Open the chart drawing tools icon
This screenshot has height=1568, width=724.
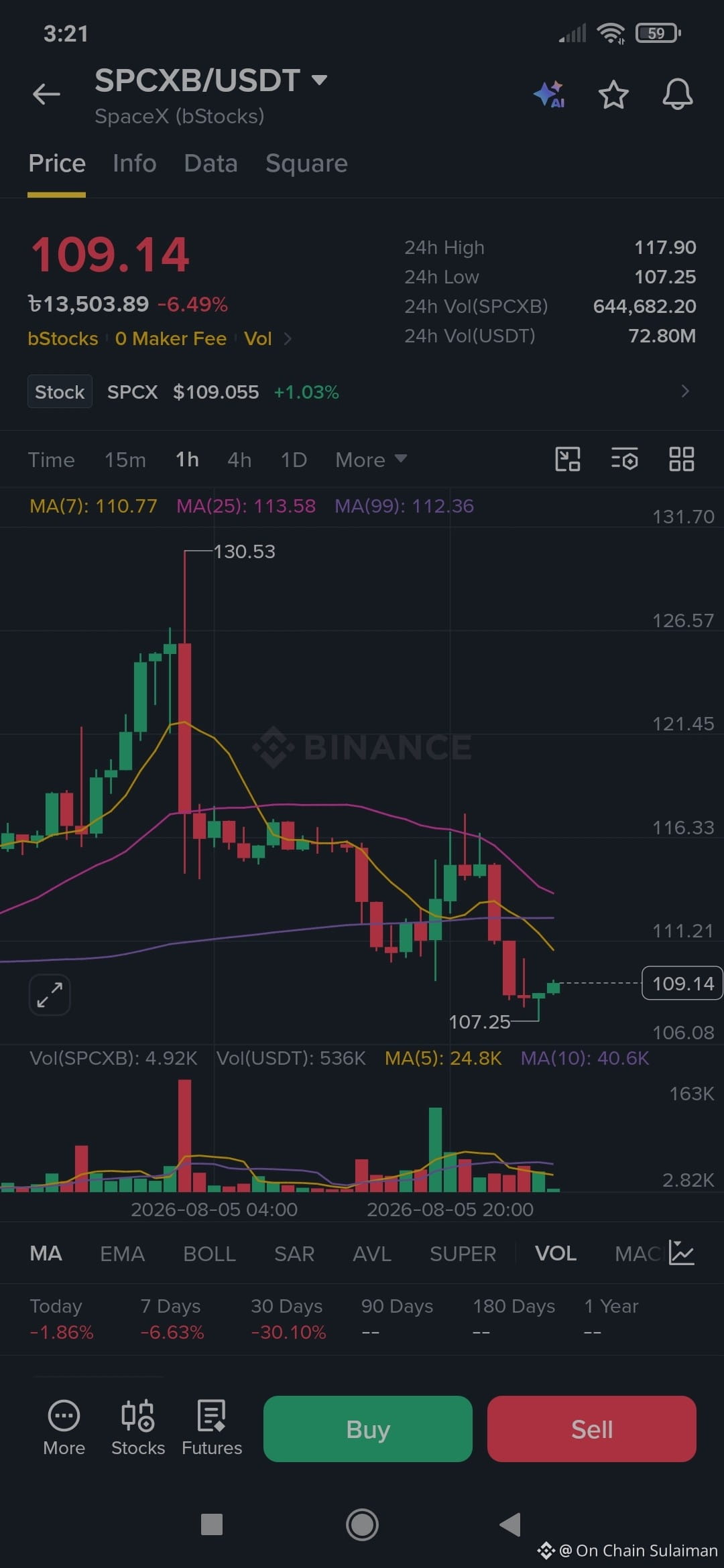pyautogui.click(x=568, y=460)
